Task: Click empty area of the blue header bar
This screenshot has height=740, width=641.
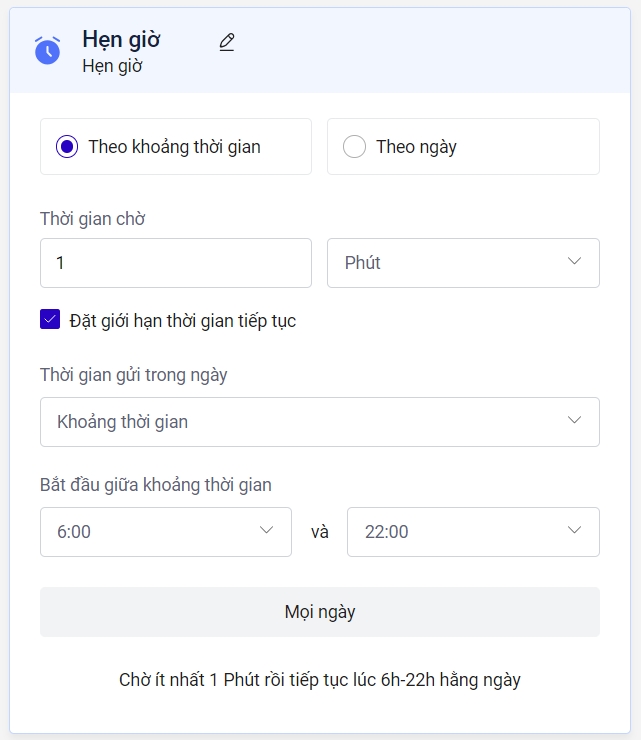Action: pyautogui.click(x=430, y=50)
